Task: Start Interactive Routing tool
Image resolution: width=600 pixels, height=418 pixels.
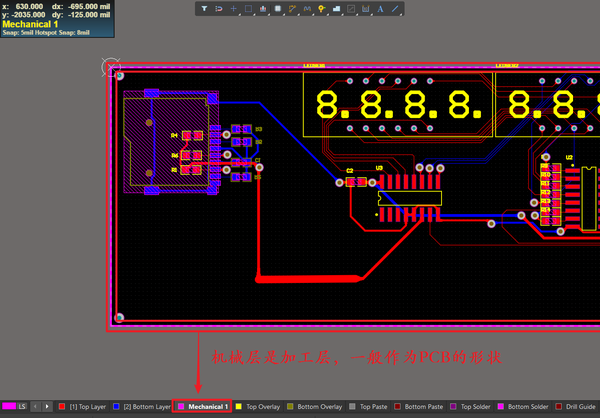Action: [292, 9]
